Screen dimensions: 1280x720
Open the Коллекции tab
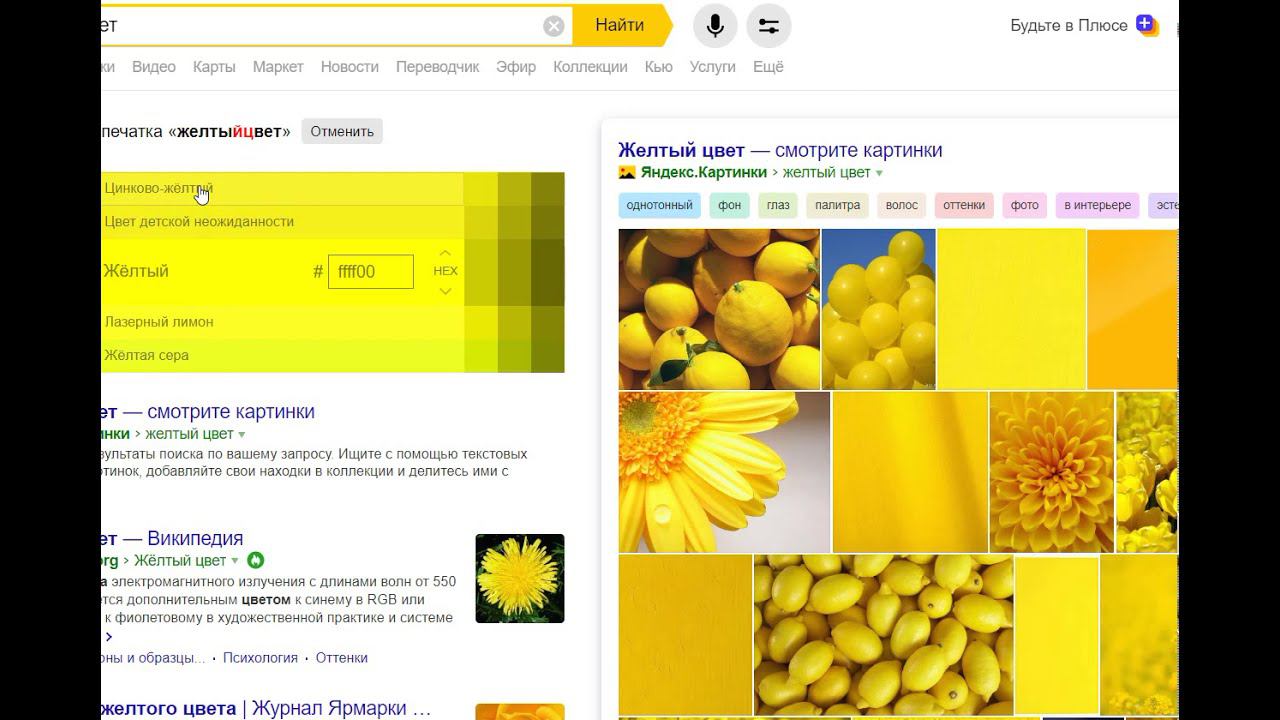pyautogui.click(x=590, y=67)
